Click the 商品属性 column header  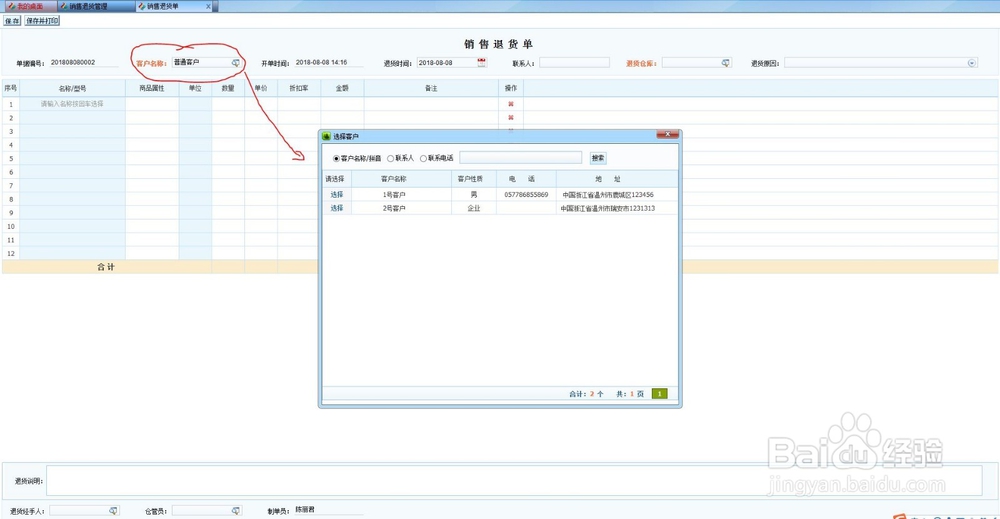pyautogui.click(x=152, y=88)
